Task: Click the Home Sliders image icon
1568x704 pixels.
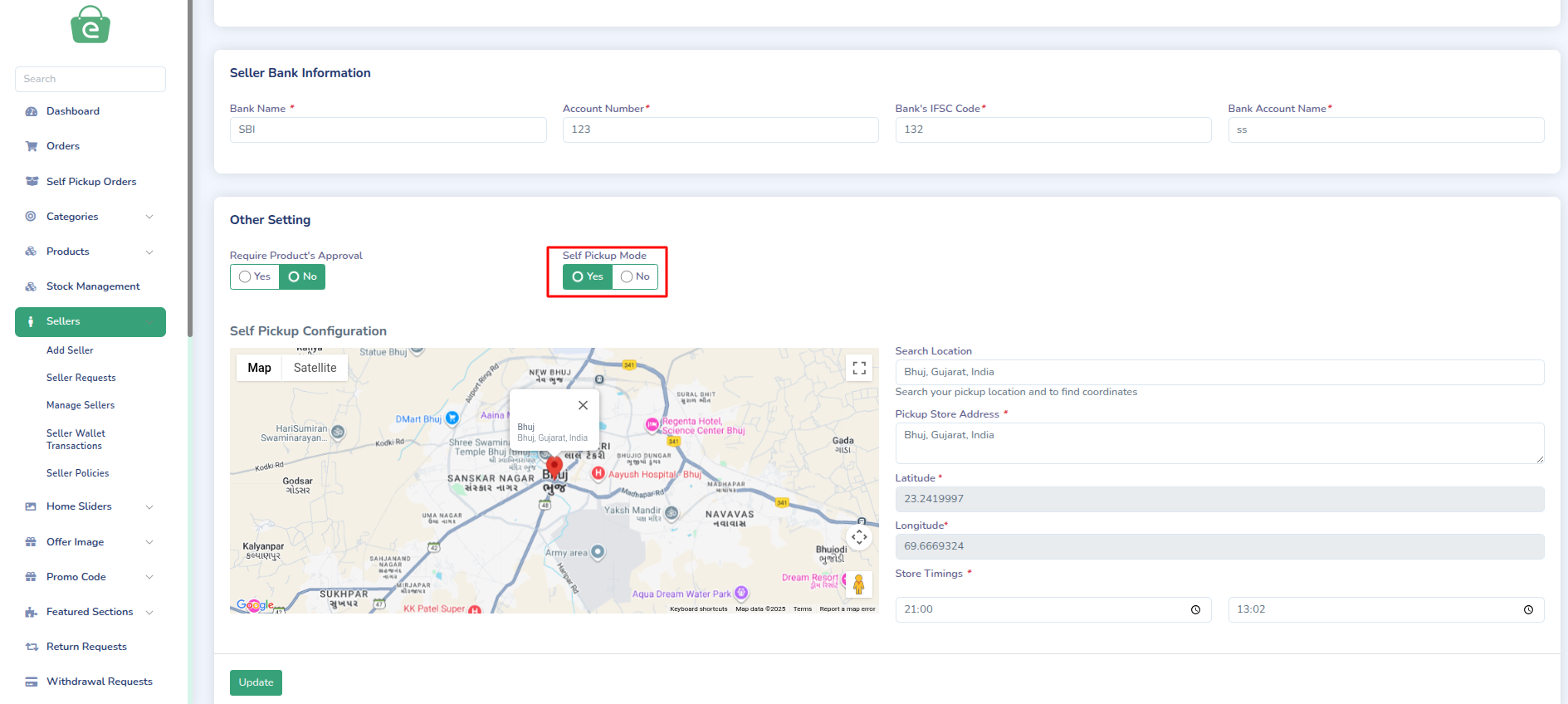Action: tap(31, 506)
